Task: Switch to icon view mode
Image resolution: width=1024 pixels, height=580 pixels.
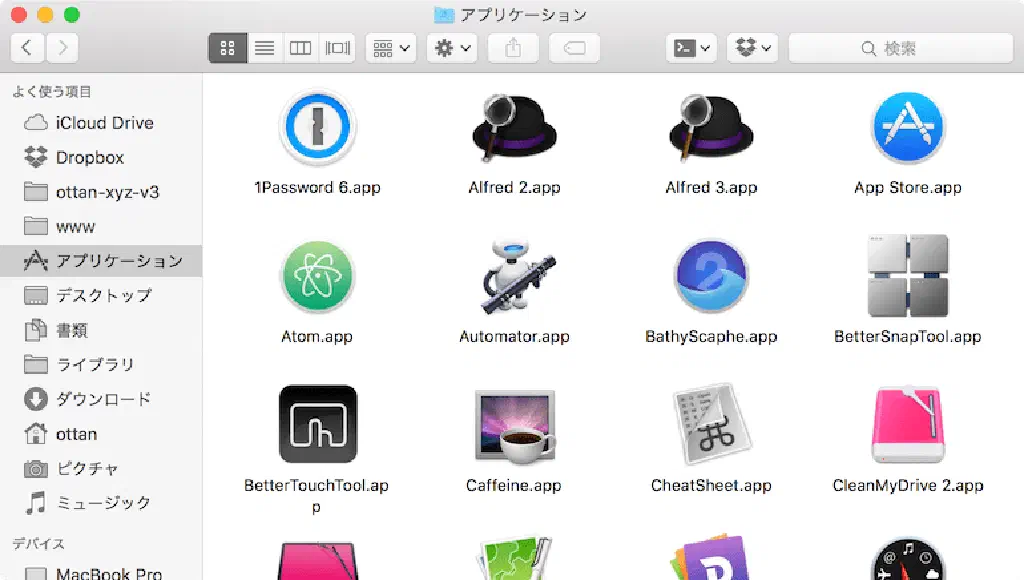Action: pyautogui.click(x=227, y=48)
